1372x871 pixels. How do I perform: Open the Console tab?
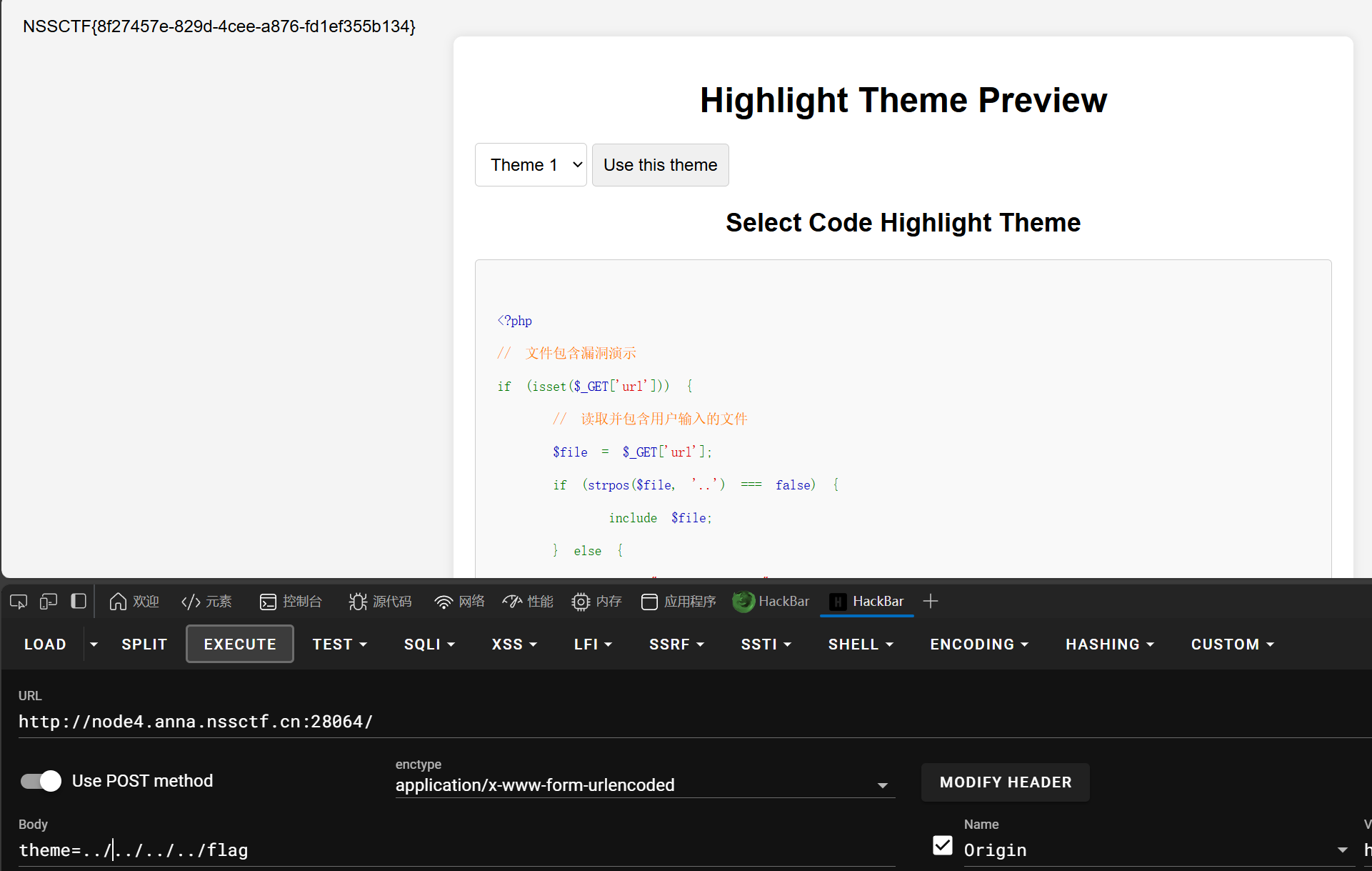point(291,602)
